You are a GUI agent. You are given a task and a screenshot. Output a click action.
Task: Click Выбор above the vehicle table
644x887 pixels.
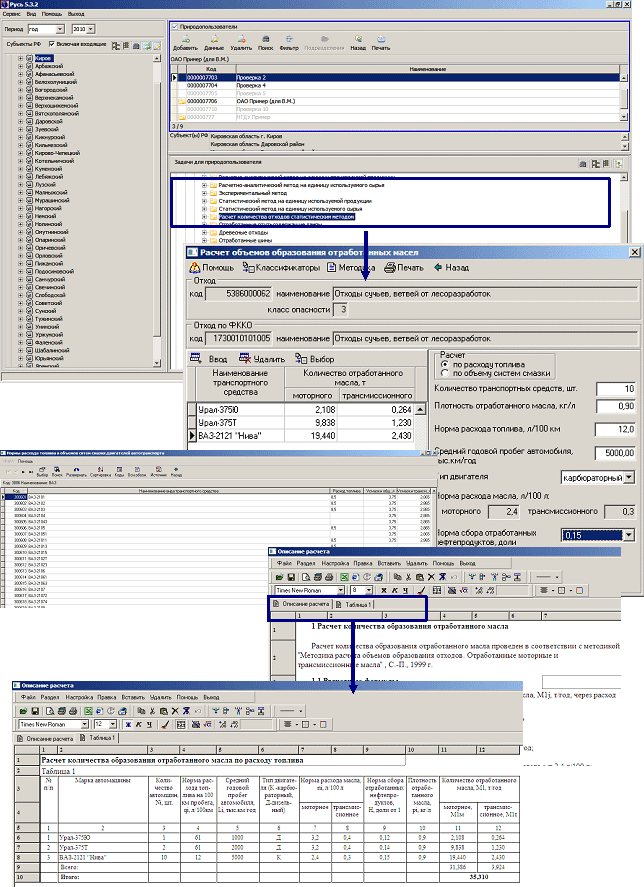point(314,358)
